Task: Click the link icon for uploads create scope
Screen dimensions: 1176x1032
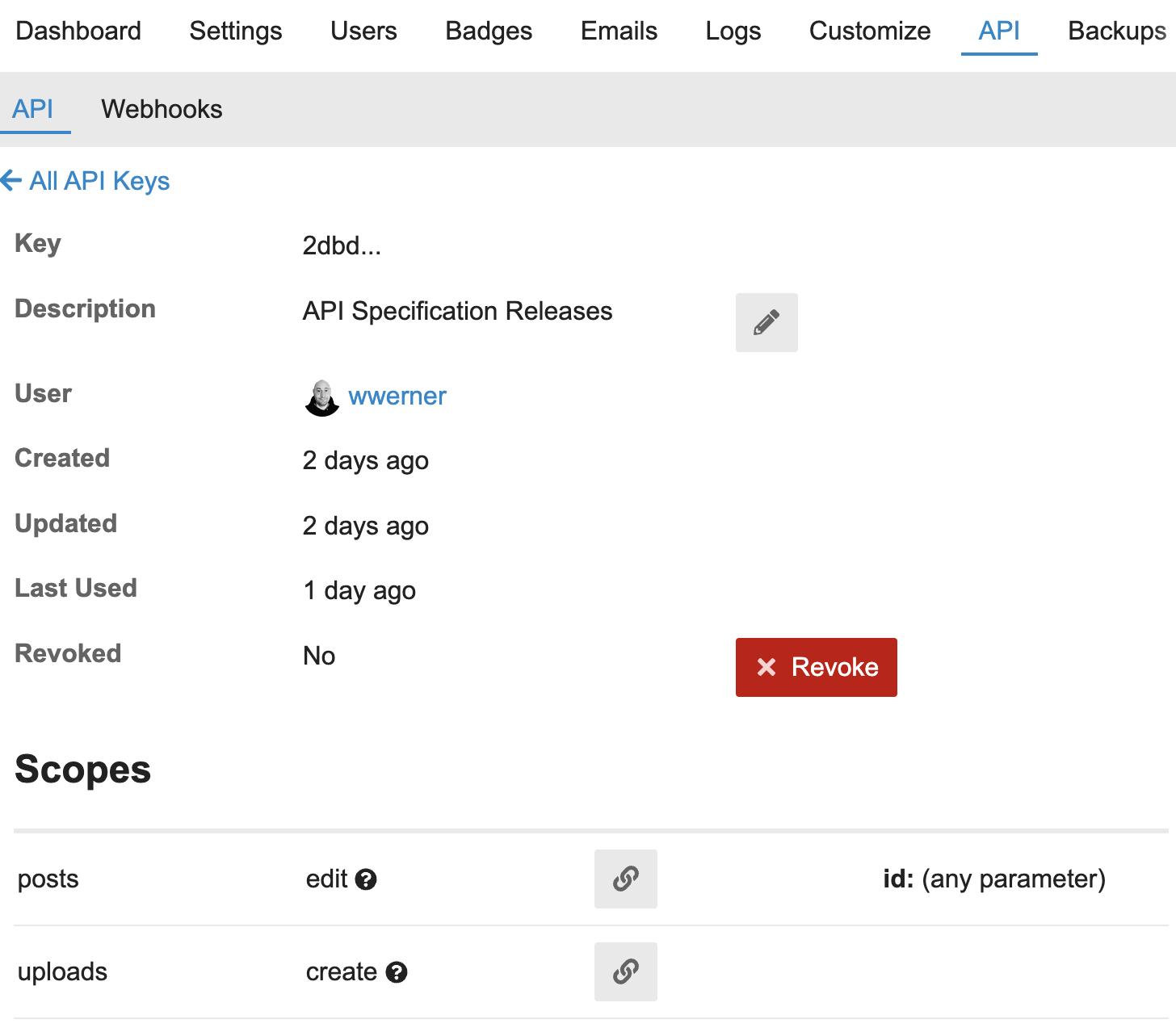Action: 626,971
